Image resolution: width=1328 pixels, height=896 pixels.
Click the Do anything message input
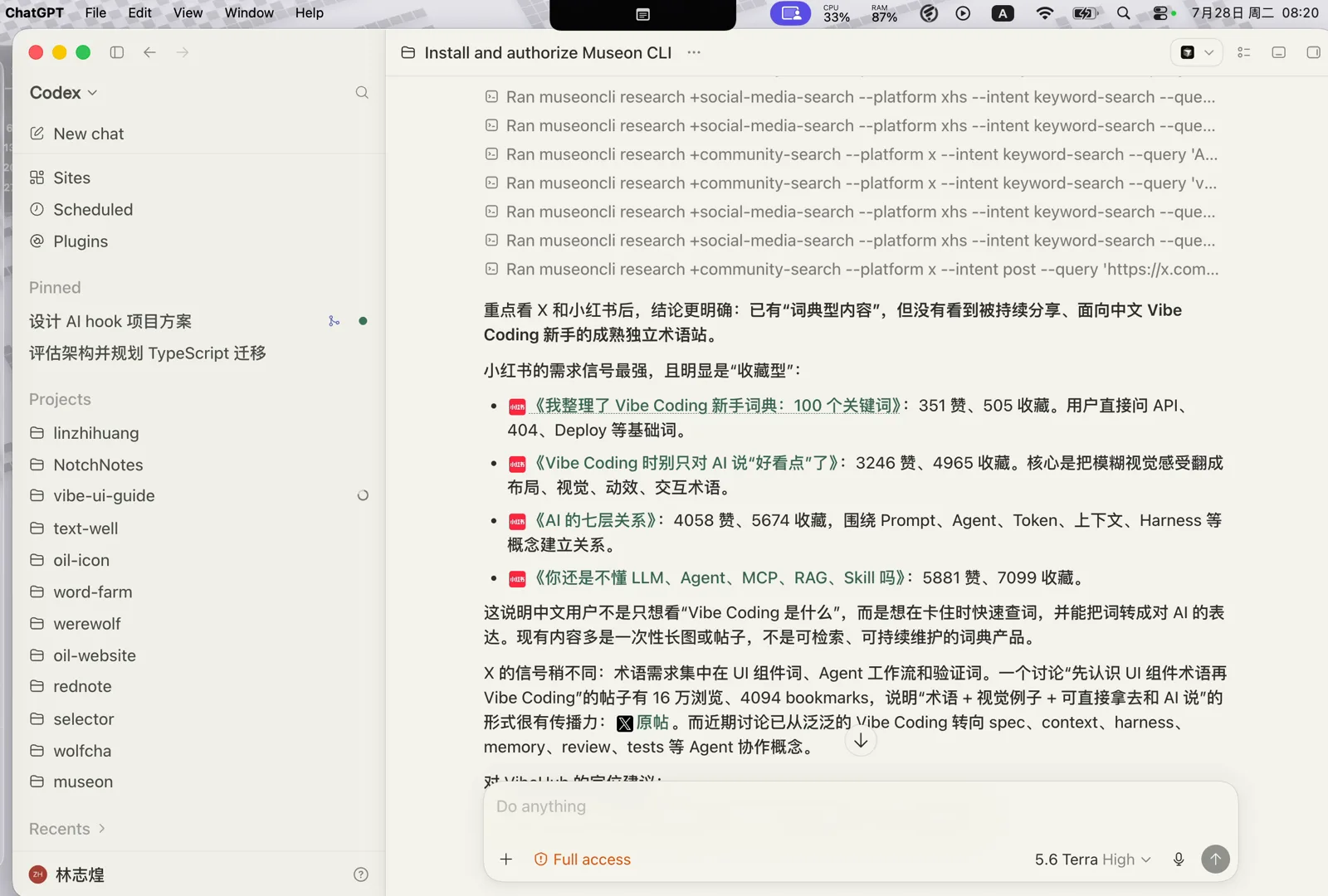point(861,806)
